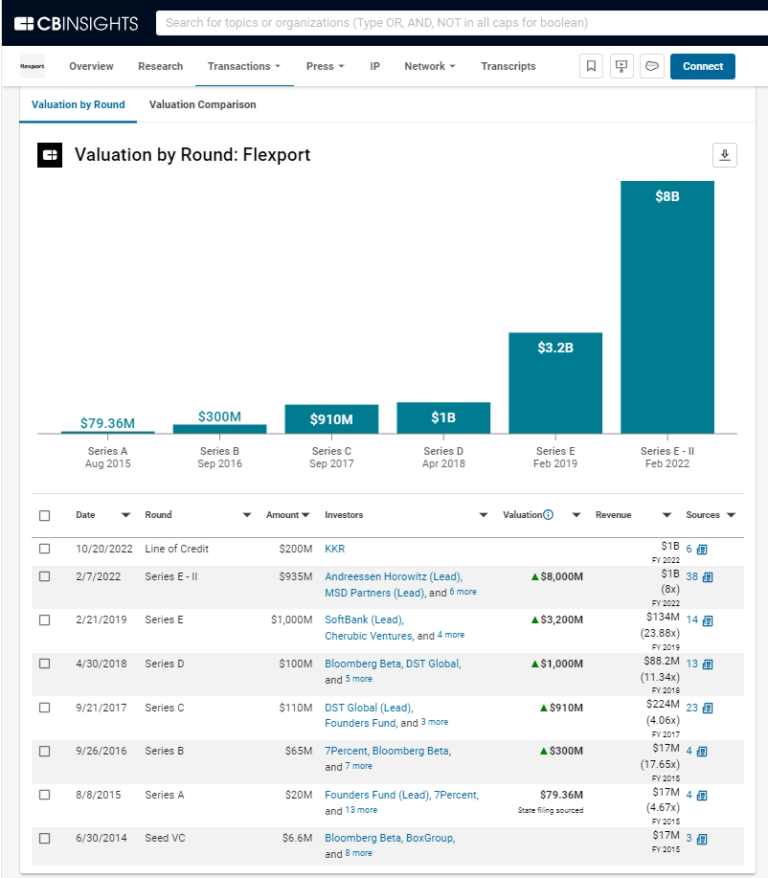This screenshot has width=768, height=878.
Task: Click the Flexport company logo tab icon
Action: [x=32, y=65]
